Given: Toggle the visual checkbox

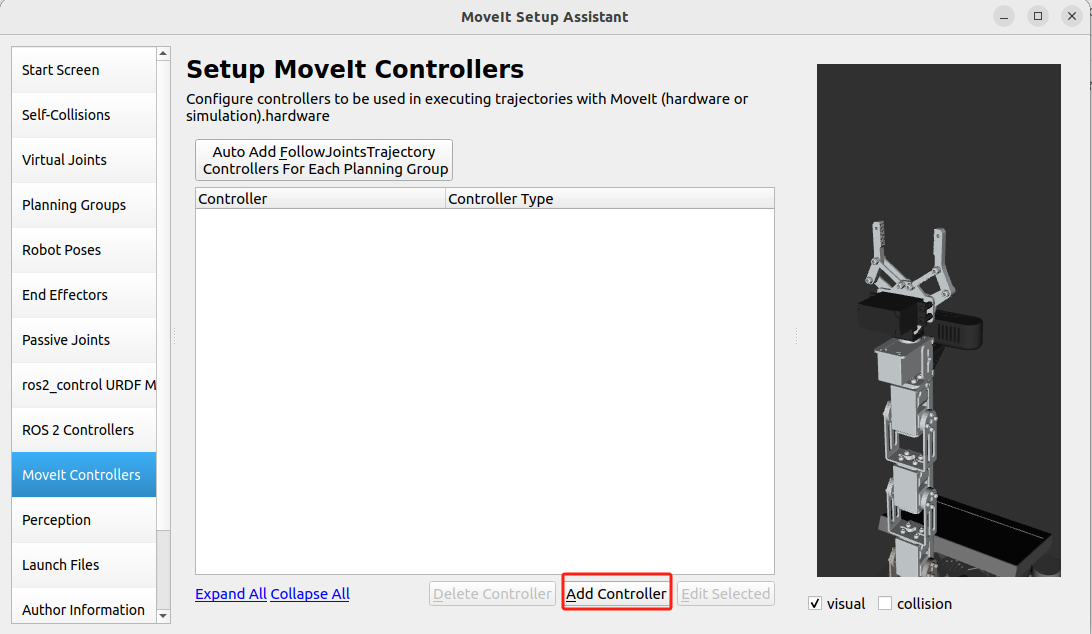Looking at the screenshot, I should 815,603.
